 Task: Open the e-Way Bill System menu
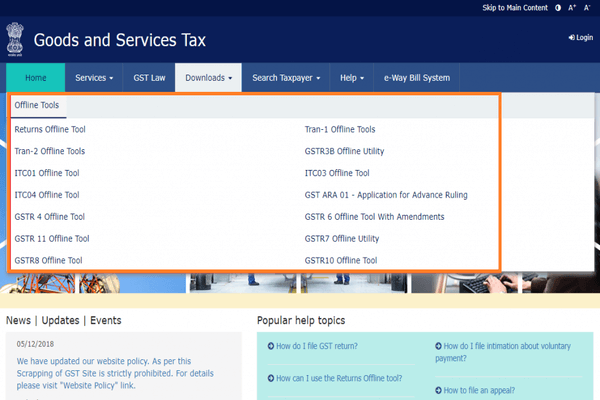(417, 78)
